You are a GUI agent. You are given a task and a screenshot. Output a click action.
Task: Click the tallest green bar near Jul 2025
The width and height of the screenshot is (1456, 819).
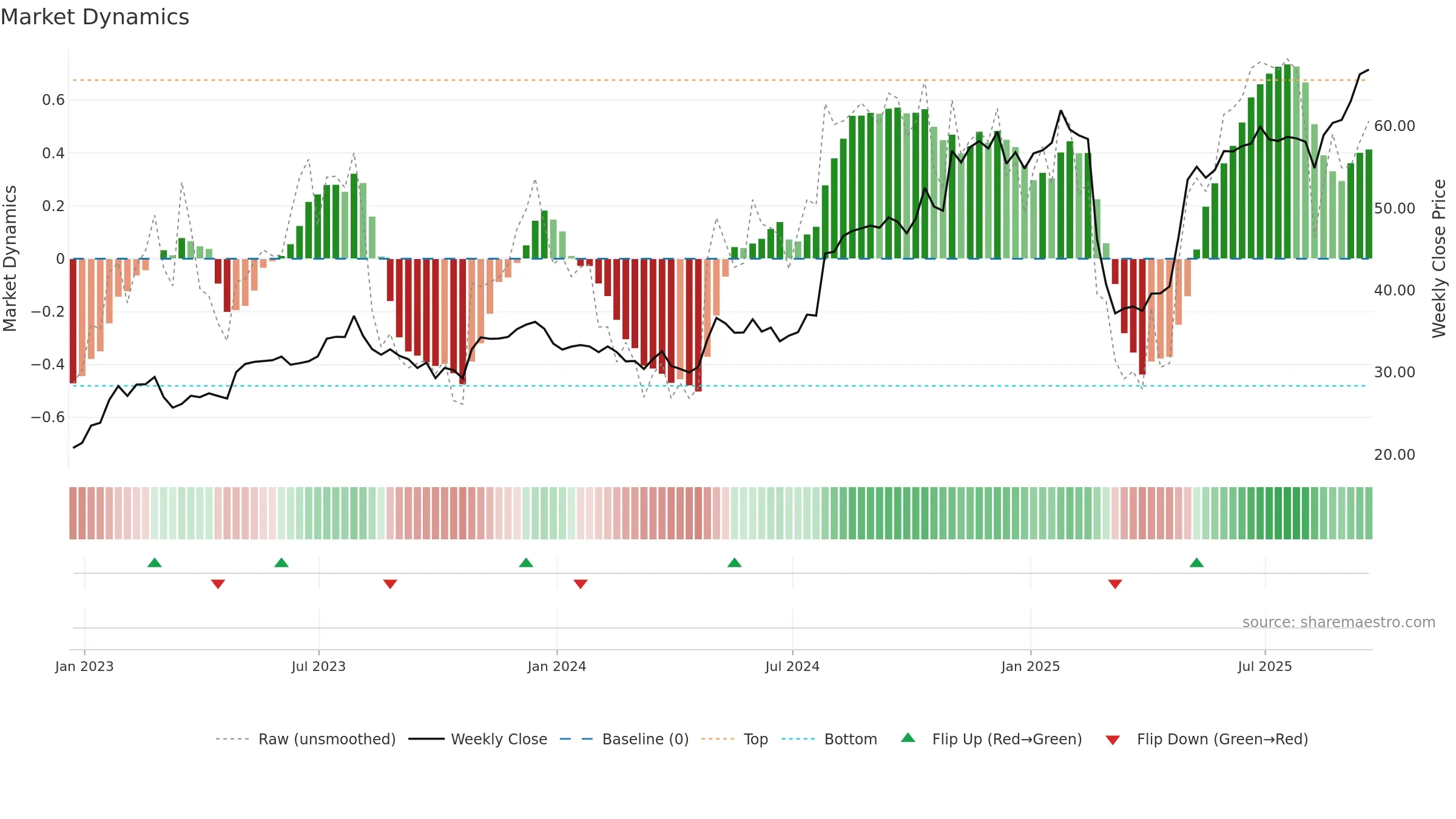(x=1287, y=161)
